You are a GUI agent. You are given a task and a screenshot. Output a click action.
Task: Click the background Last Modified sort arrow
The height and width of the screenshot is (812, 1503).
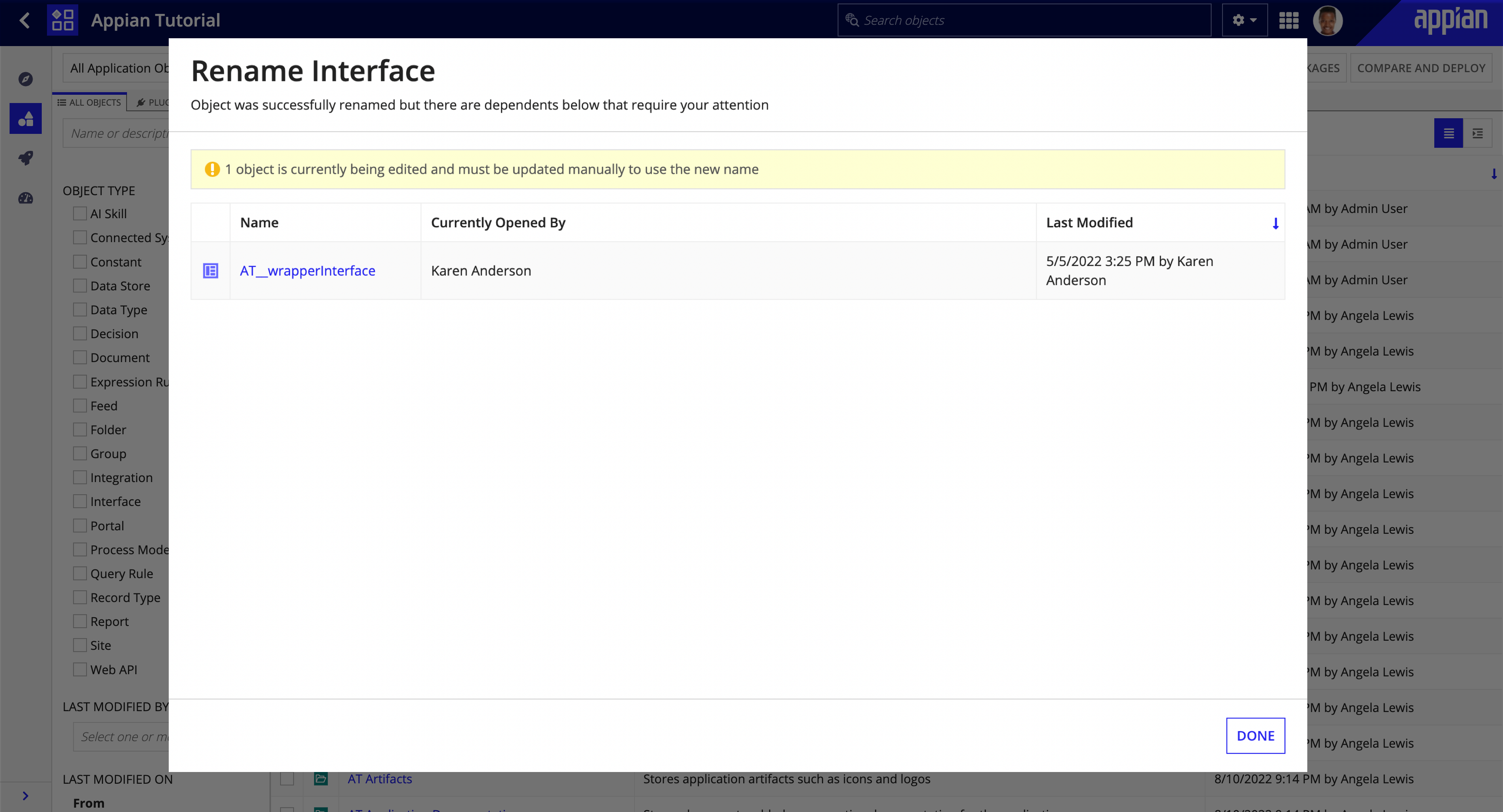[1494, 174]
